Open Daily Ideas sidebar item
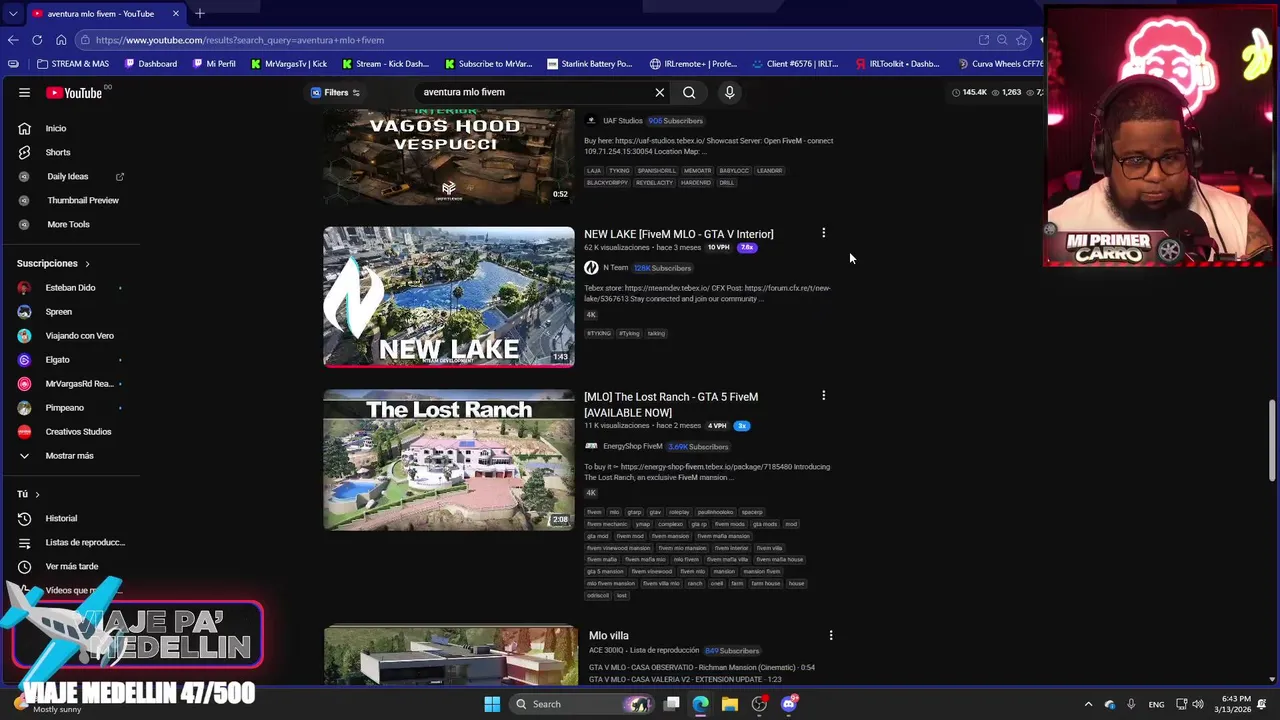The image size is (1280, 720). click(68, 176)
